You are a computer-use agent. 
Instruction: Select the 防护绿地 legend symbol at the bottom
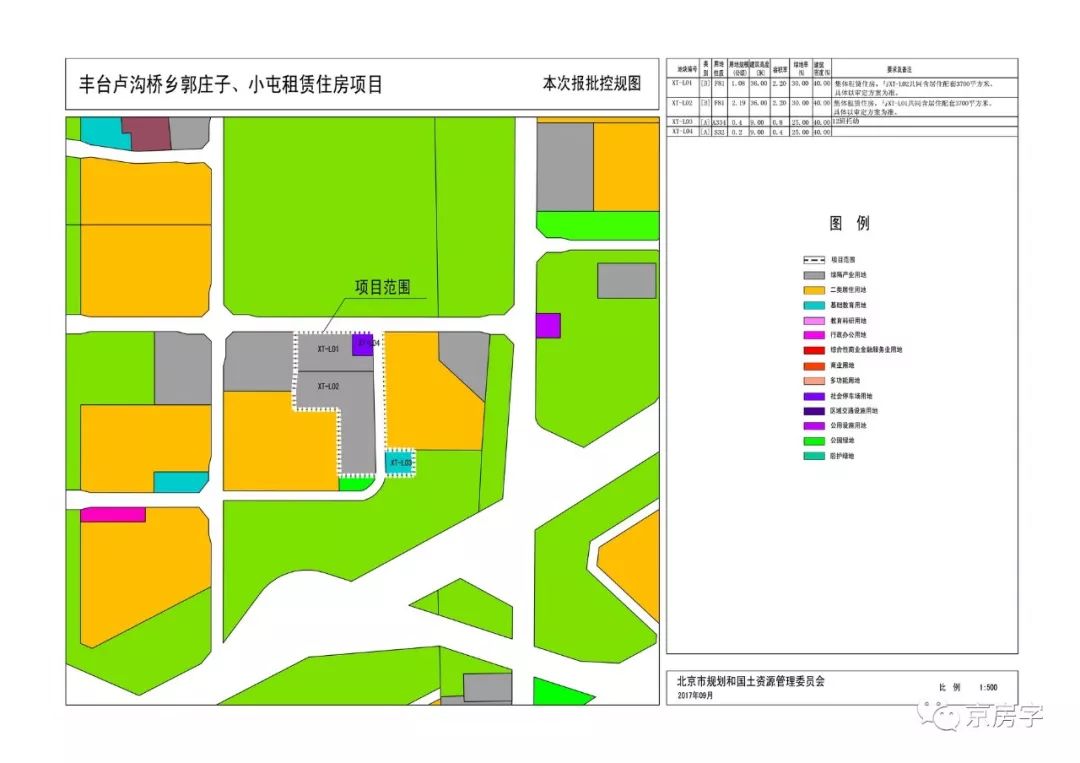[x=813, y=455]
